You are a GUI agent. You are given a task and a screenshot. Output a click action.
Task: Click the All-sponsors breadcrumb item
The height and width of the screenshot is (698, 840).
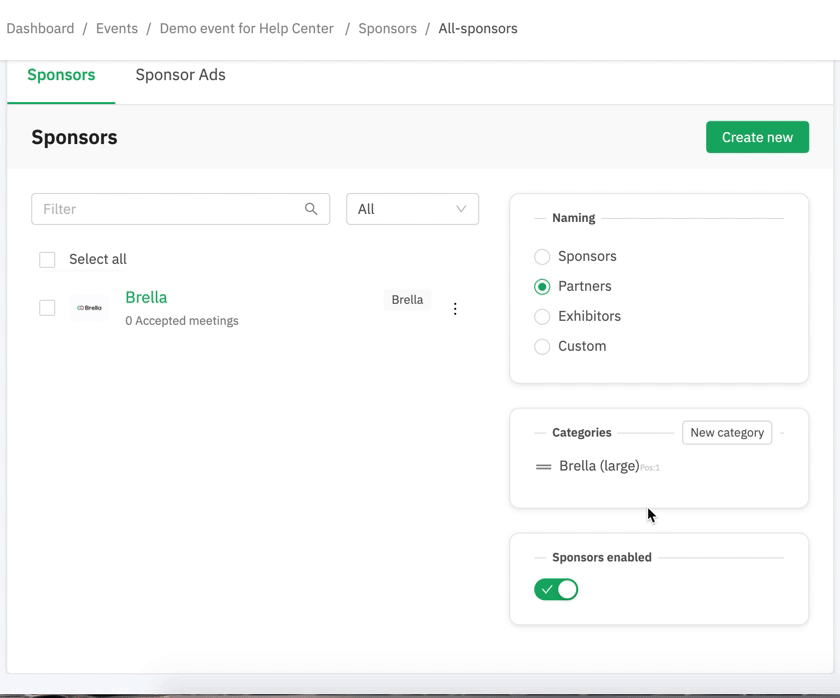(x=478, y=28)
